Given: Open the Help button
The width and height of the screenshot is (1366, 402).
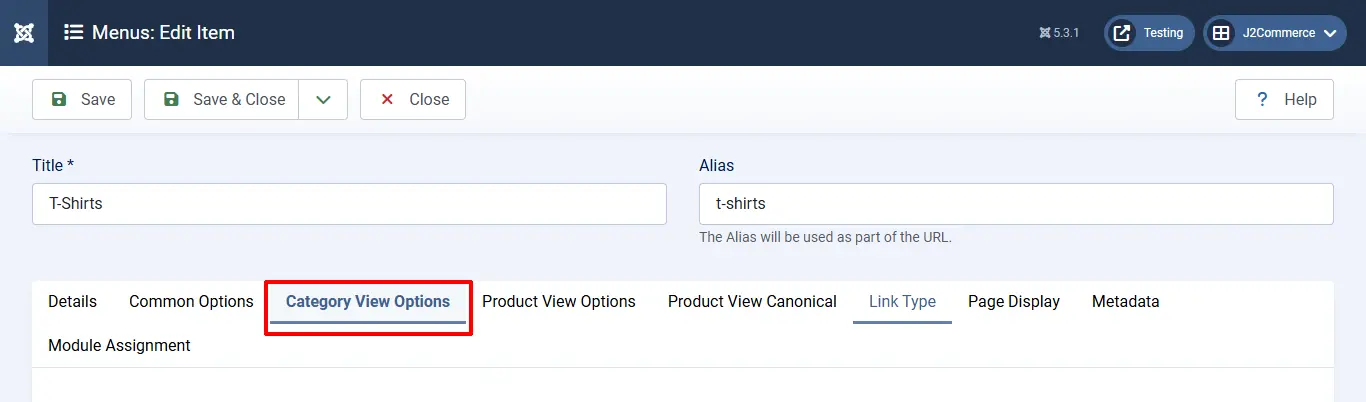Looking at the screenshot, I should coord(1284,100).
